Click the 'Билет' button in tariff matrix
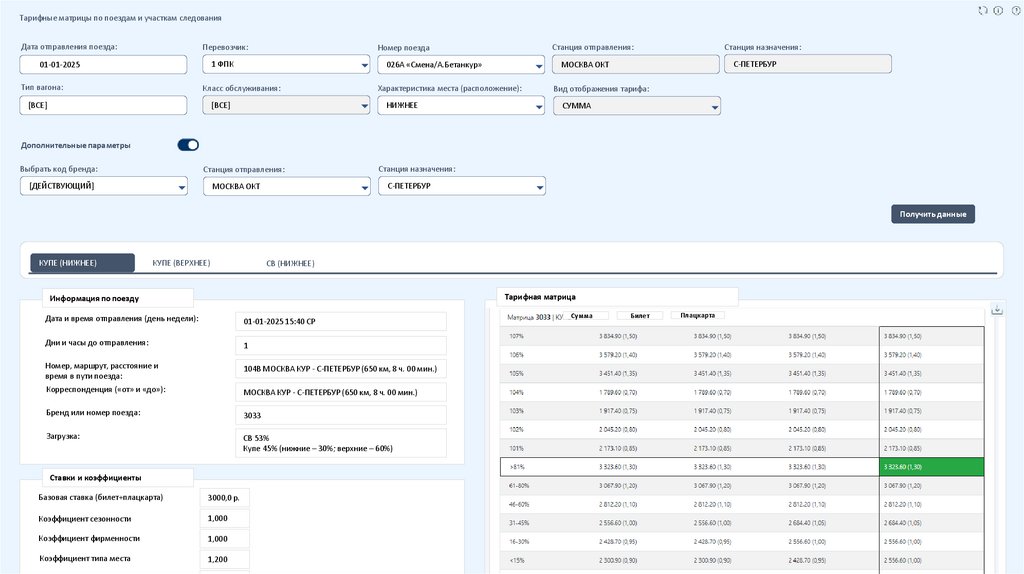The width and height of the screenshot is (1024, 574). tap(640, 315)
